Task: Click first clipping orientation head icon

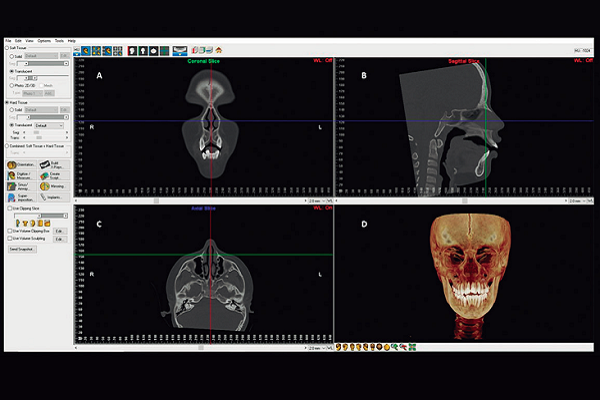Action: pos(18,223)
